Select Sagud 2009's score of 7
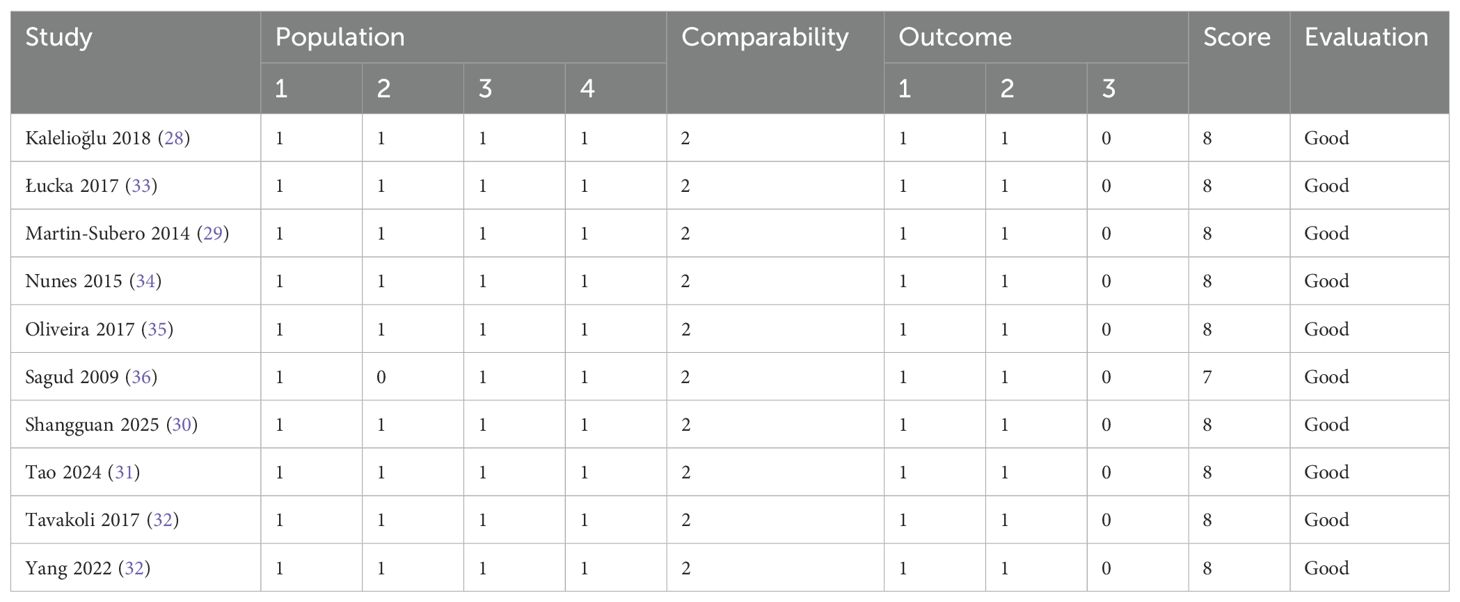Viewport: 1460px width, 602px height. [1208, 377]
